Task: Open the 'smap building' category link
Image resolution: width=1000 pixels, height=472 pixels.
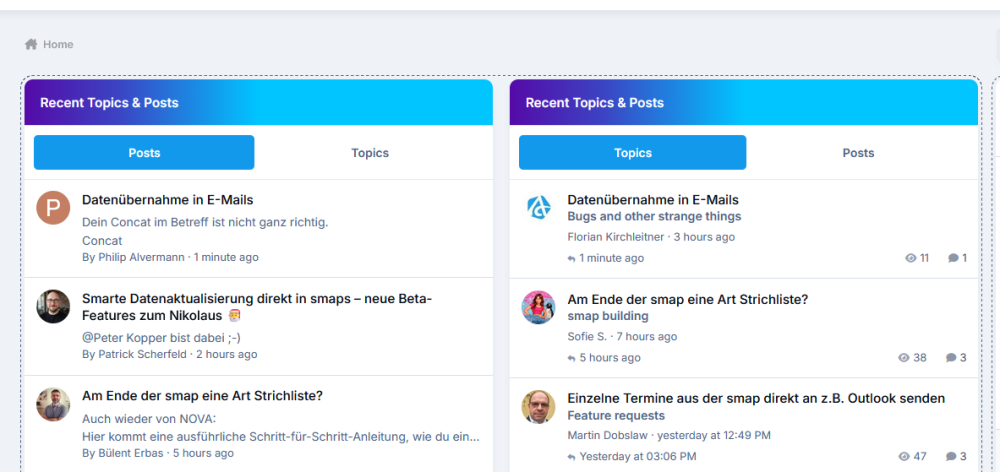Action: coord(608,316)
